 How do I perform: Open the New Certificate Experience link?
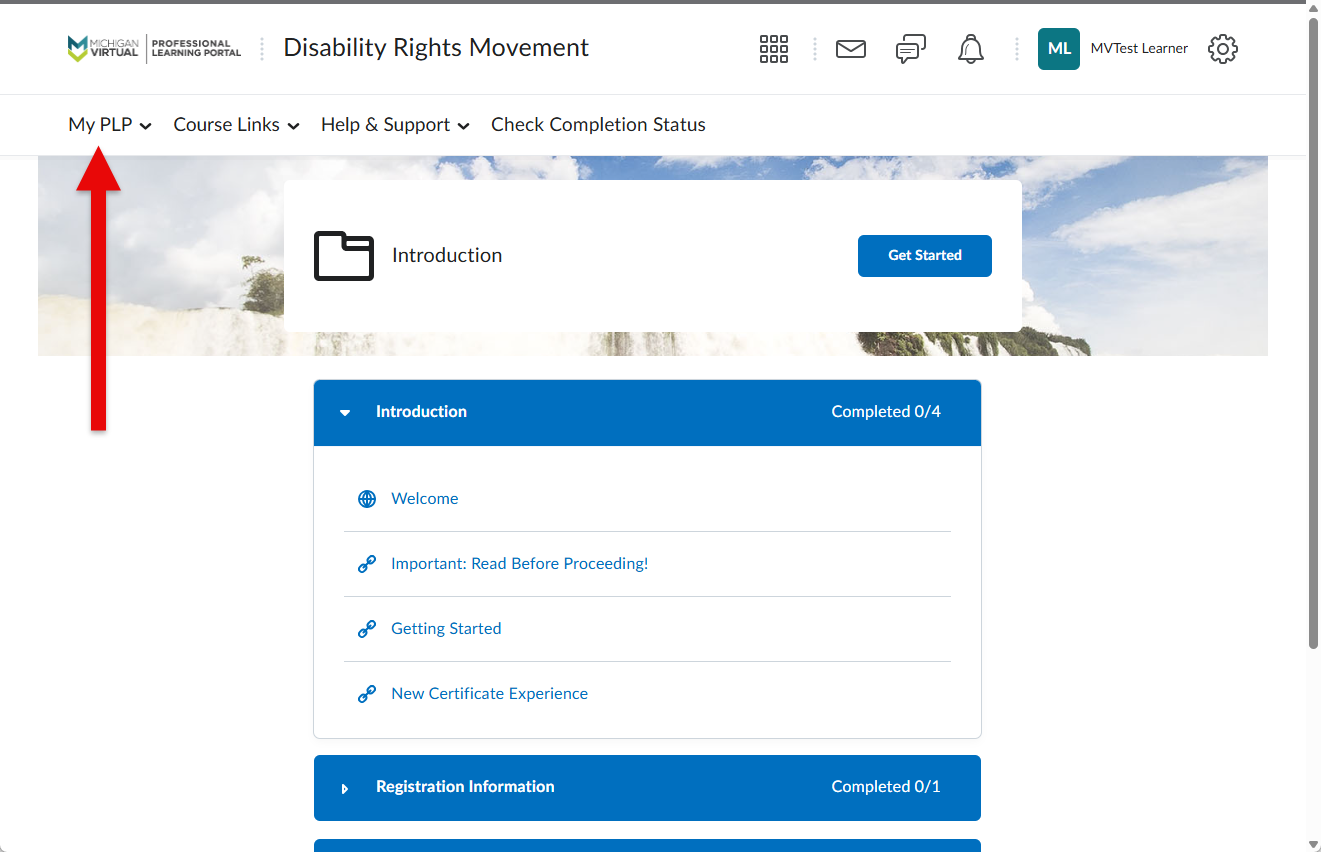(490, 694)
